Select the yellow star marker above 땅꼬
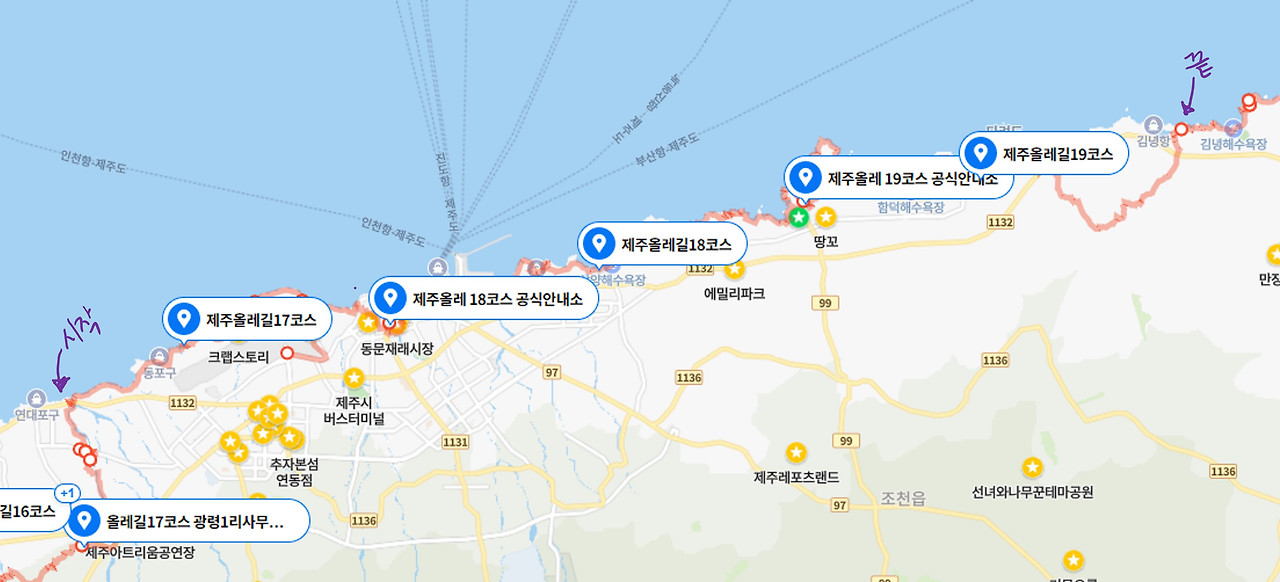1280x582 pixels. [x=826, y=216]
